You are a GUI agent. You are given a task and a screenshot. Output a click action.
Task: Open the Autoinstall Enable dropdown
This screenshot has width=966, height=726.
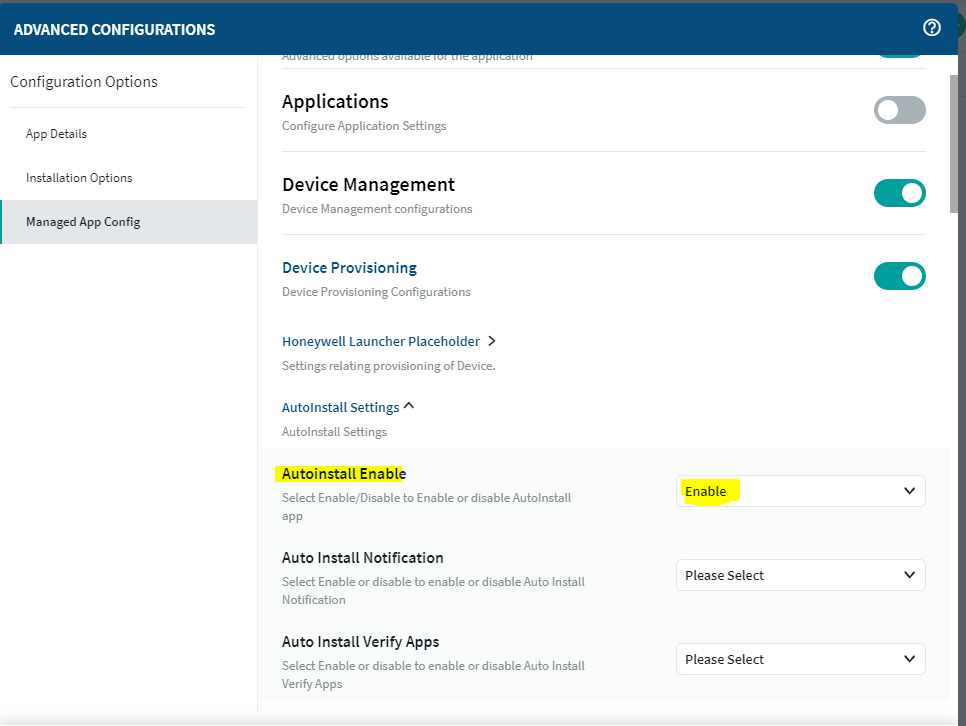point(800,491)
